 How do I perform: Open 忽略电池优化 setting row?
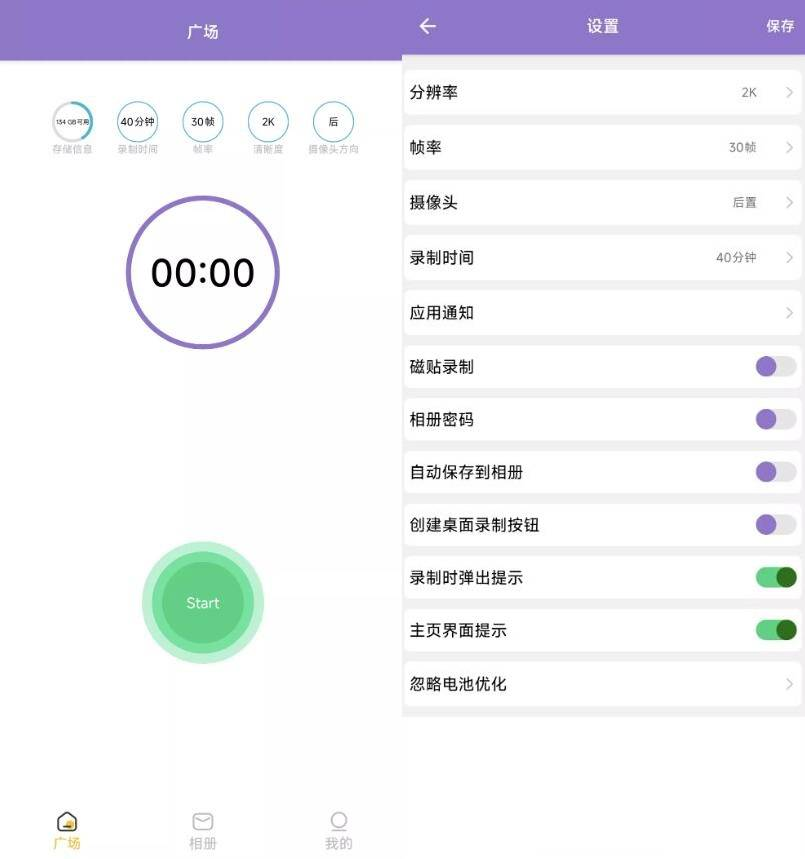click(x=602, y=684)
